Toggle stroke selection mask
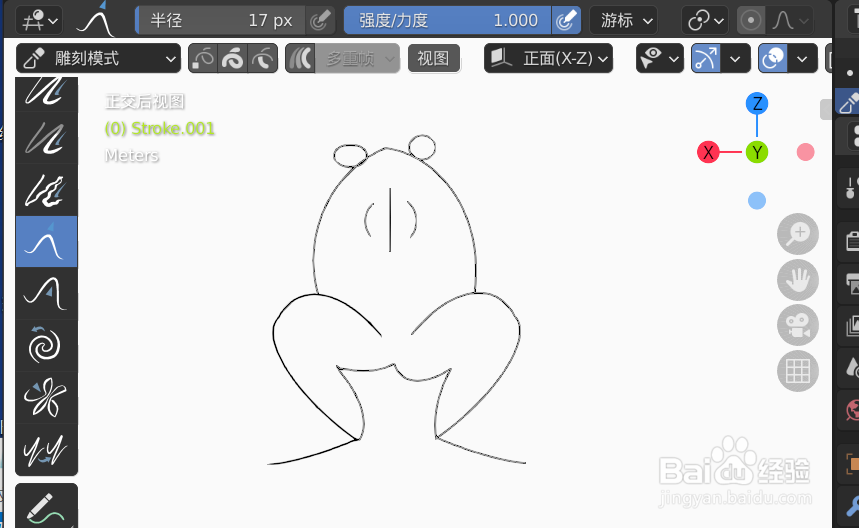The image size is (859, 528). point(233,58)
